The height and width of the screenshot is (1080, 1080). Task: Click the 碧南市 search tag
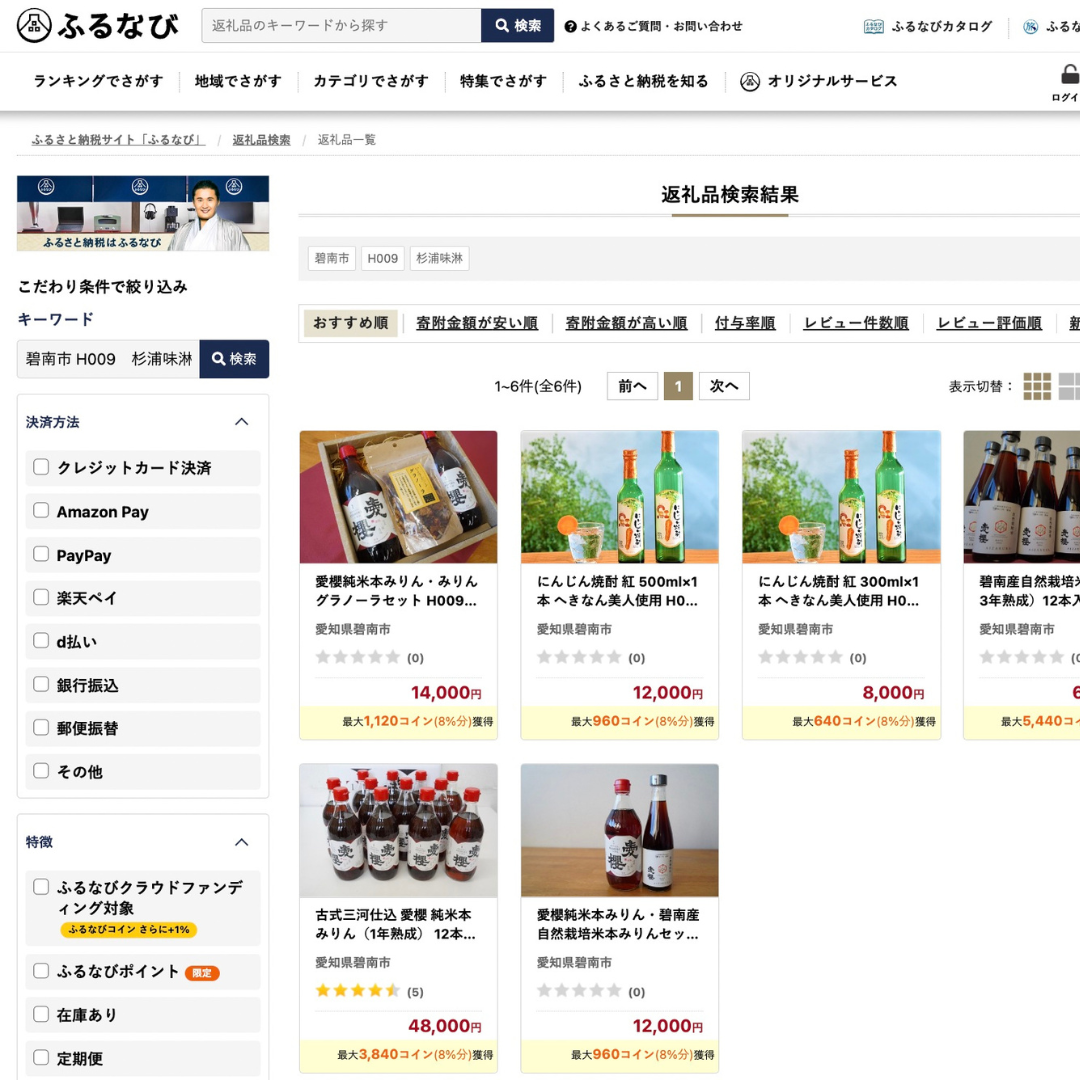coord(332,258)
